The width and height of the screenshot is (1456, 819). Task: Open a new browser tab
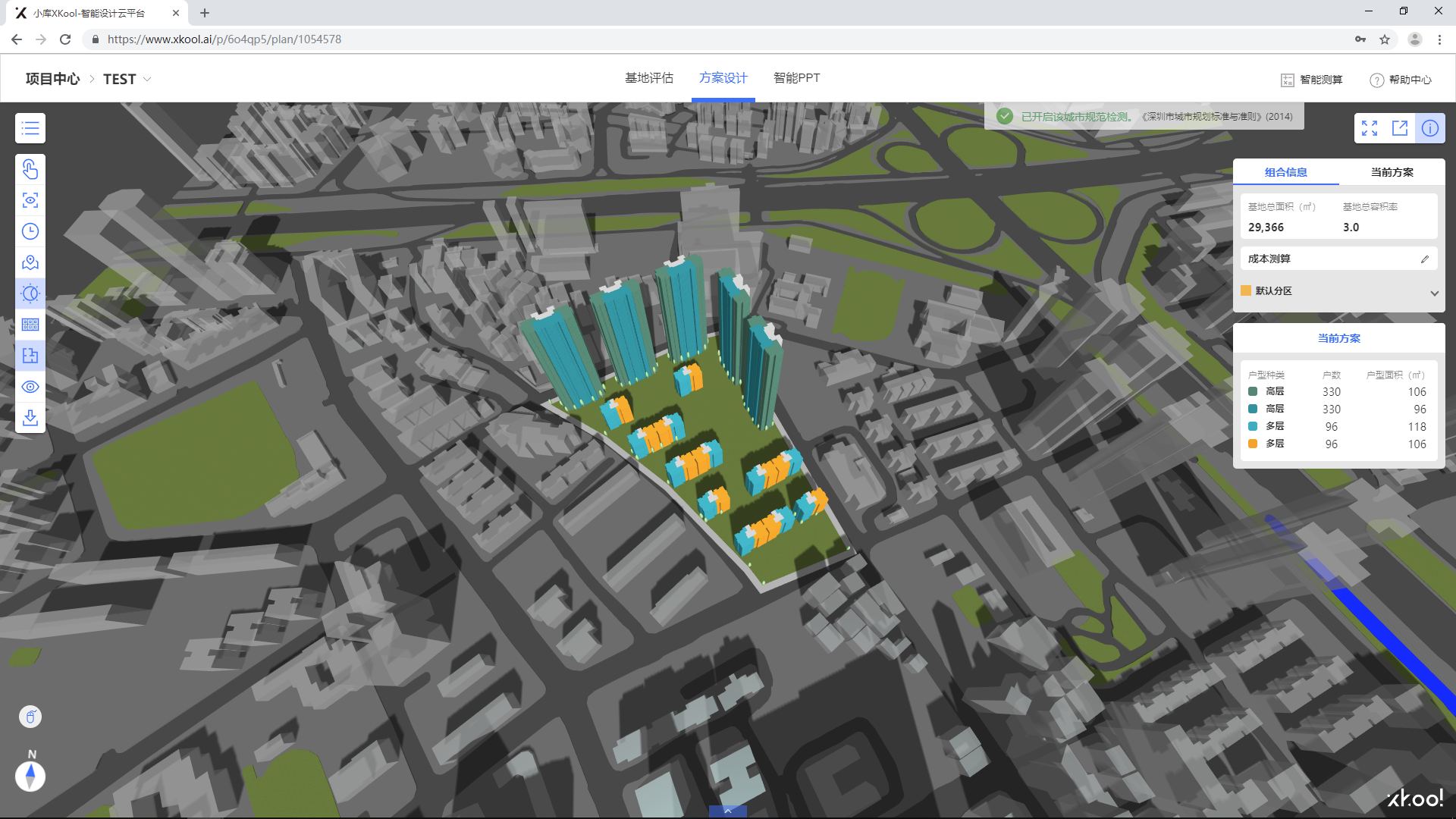pos(205,13)
